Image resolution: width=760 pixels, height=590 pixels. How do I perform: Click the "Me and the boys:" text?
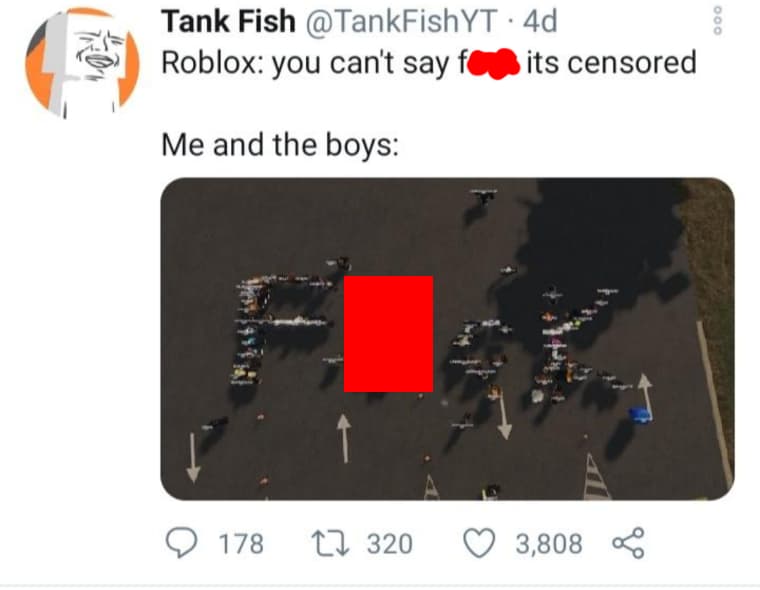point(280,145)
